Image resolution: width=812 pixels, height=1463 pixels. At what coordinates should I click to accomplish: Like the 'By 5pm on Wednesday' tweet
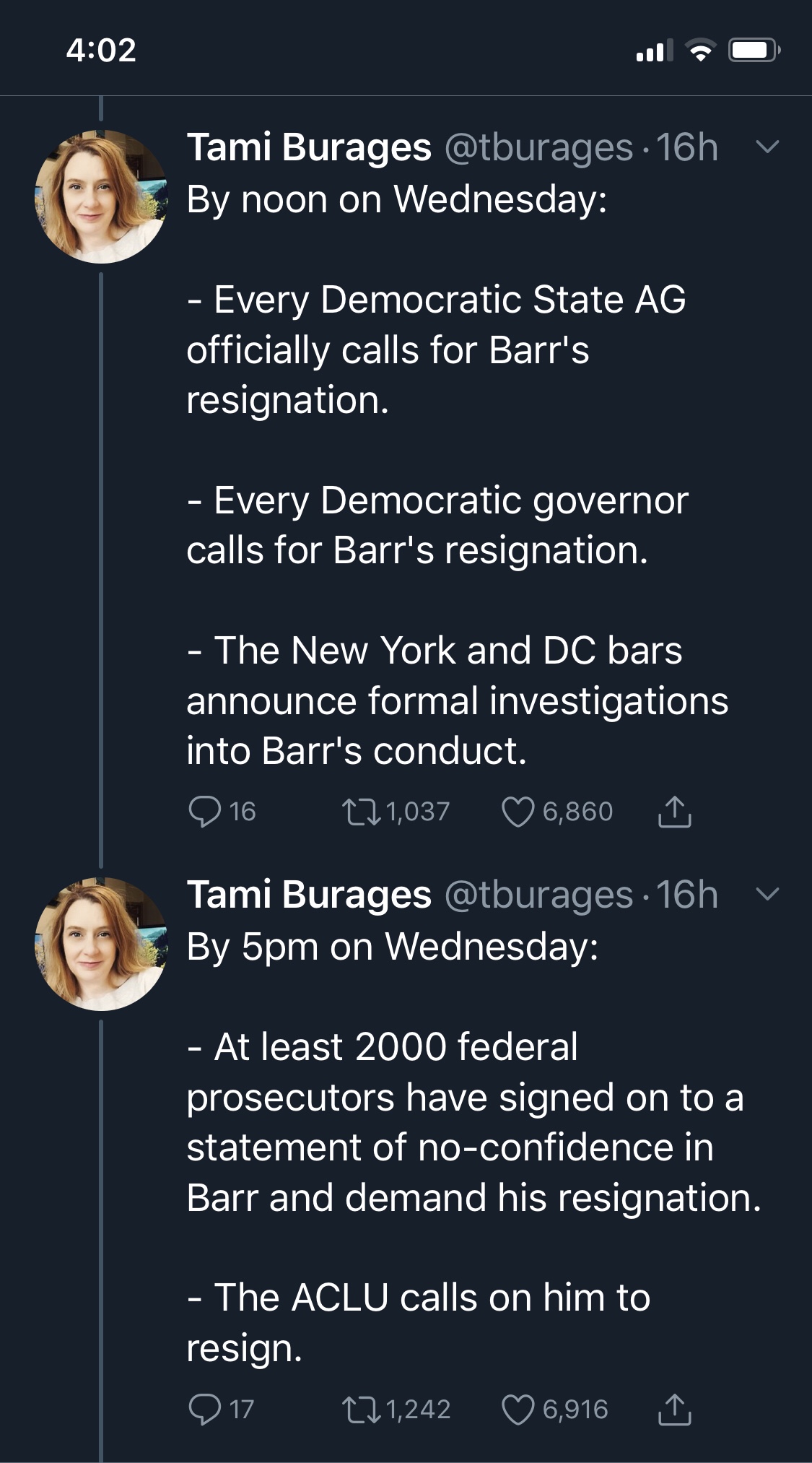[x=518, y=1409]
